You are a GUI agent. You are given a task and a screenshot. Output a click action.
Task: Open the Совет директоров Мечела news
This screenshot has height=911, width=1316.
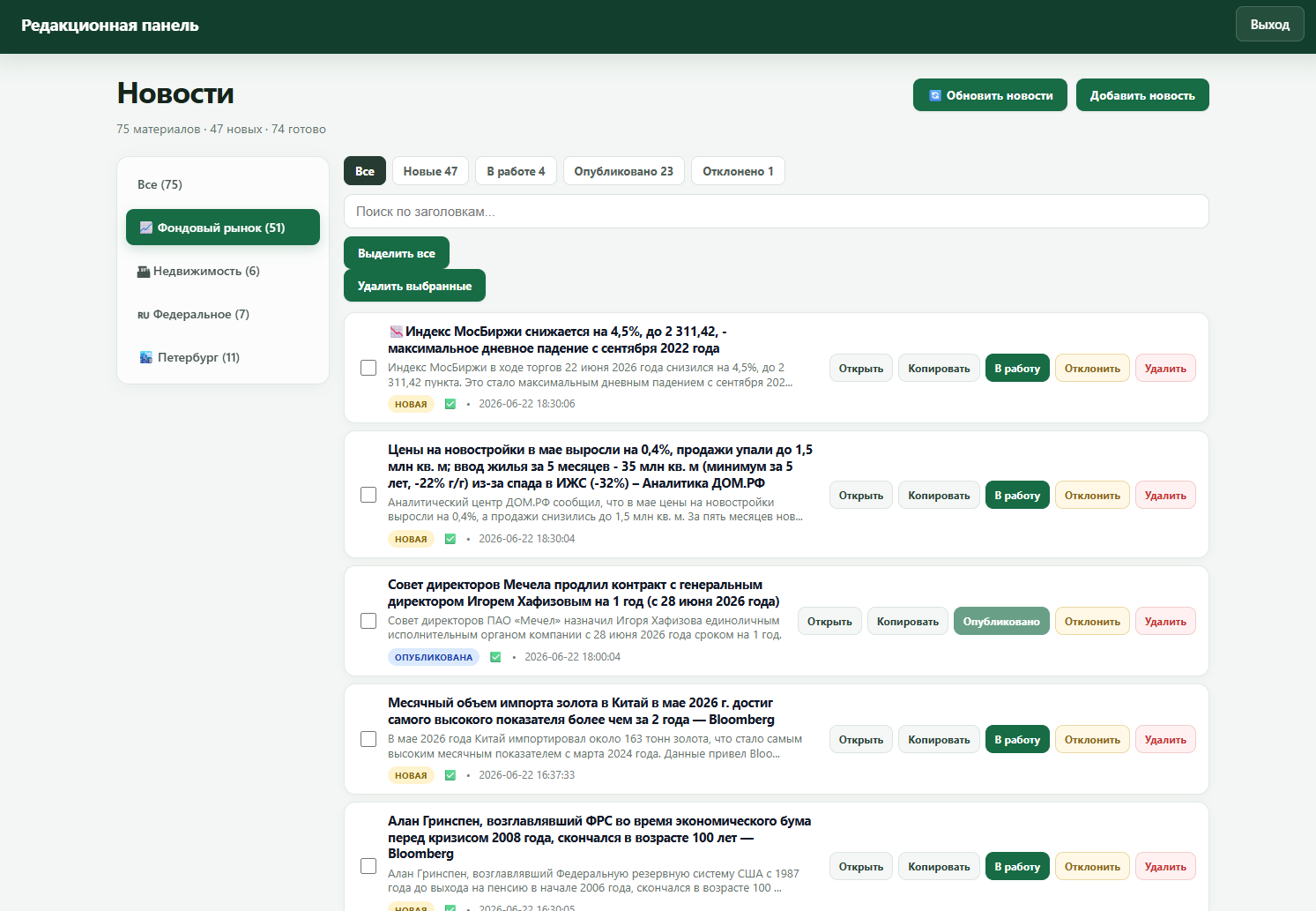pyautogui.click(x=829, y=621)
